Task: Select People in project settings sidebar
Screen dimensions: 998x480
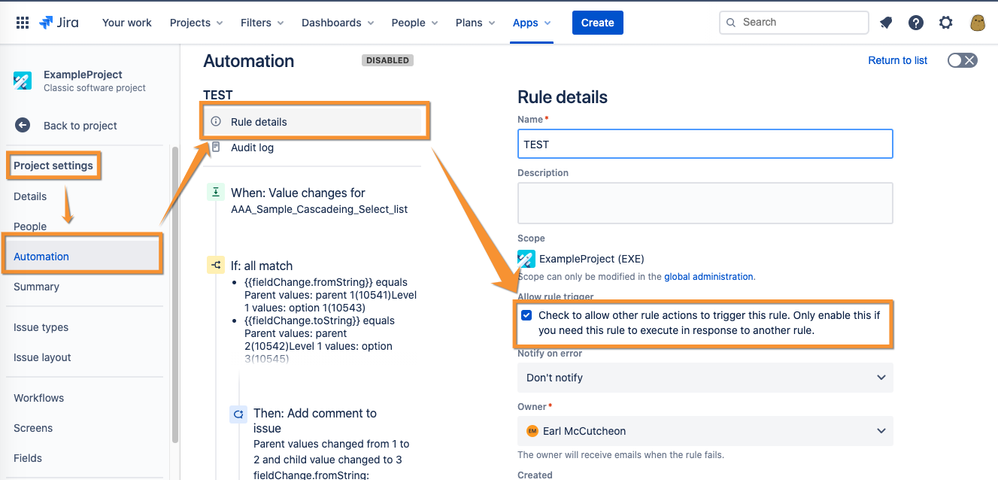Action: click(30, 226)
